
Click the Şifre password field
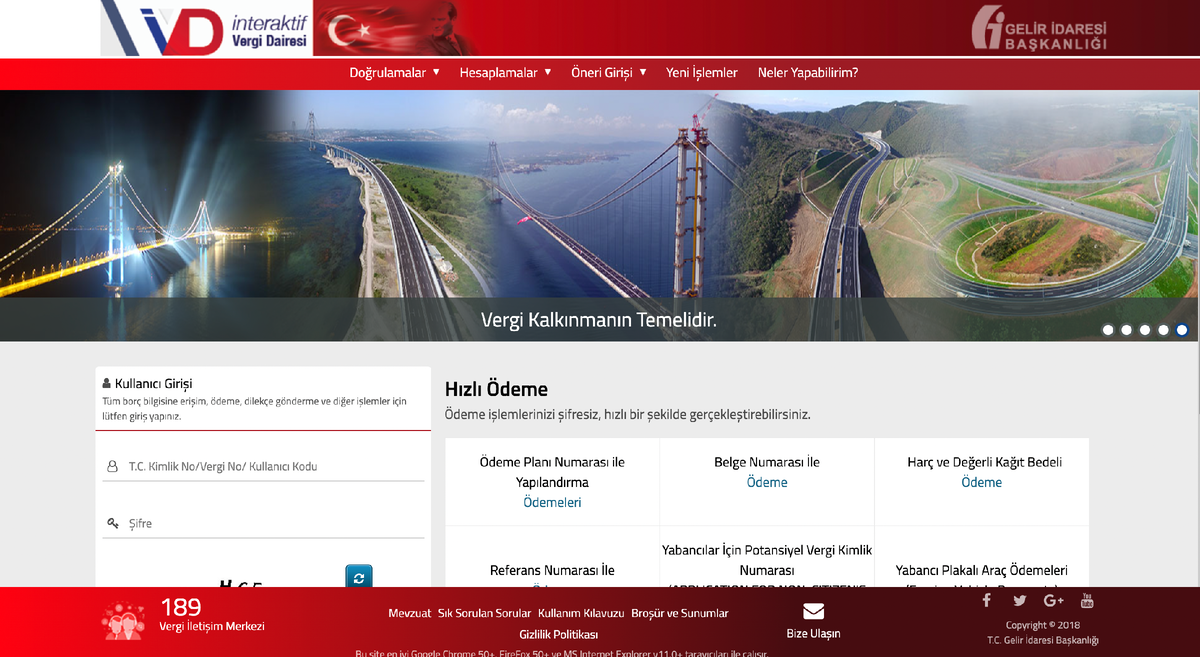[x=263, y=524]
